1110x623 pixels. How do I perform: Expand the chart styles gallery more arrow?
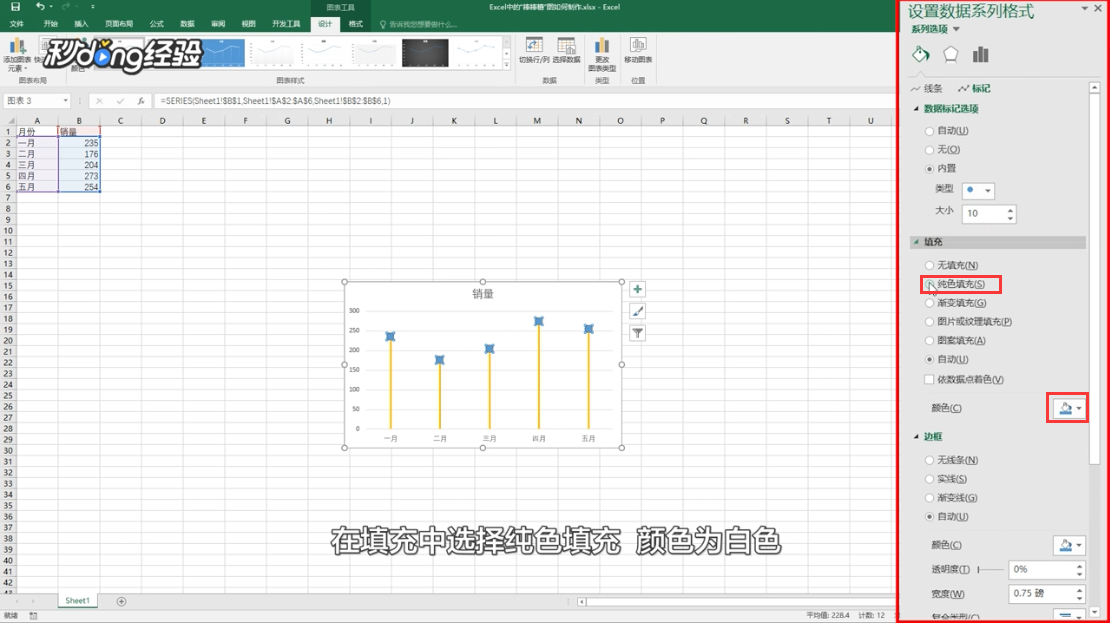coord(507,65)
